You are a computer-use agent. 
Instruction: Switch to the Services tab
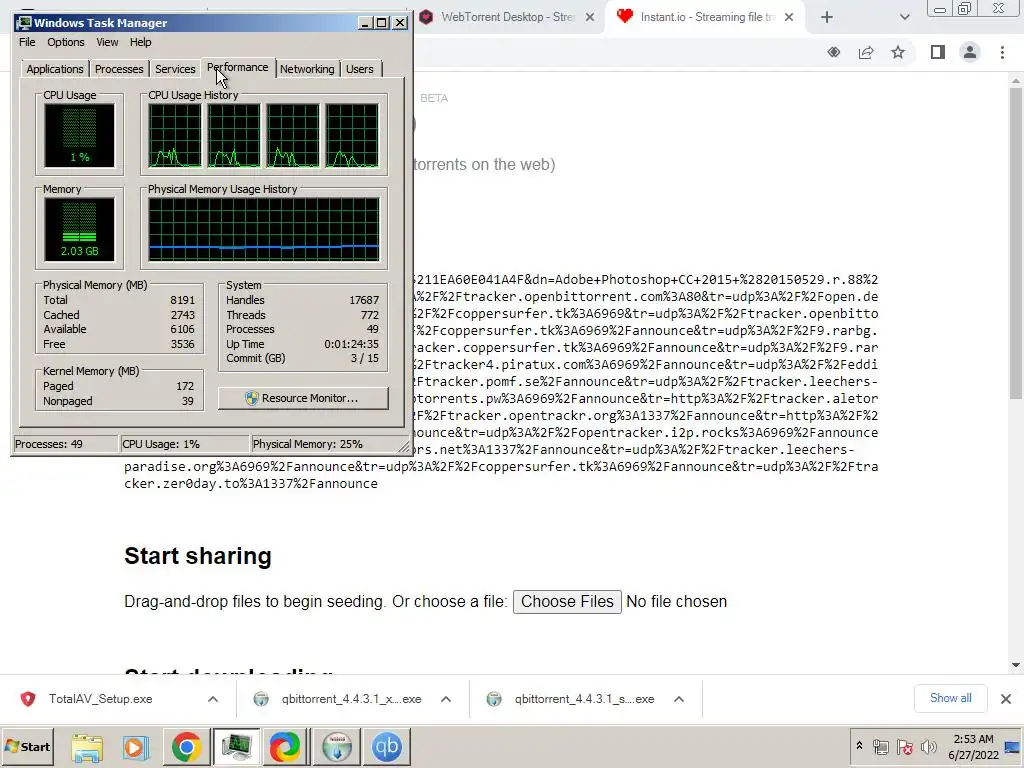[x=175, y=69]
